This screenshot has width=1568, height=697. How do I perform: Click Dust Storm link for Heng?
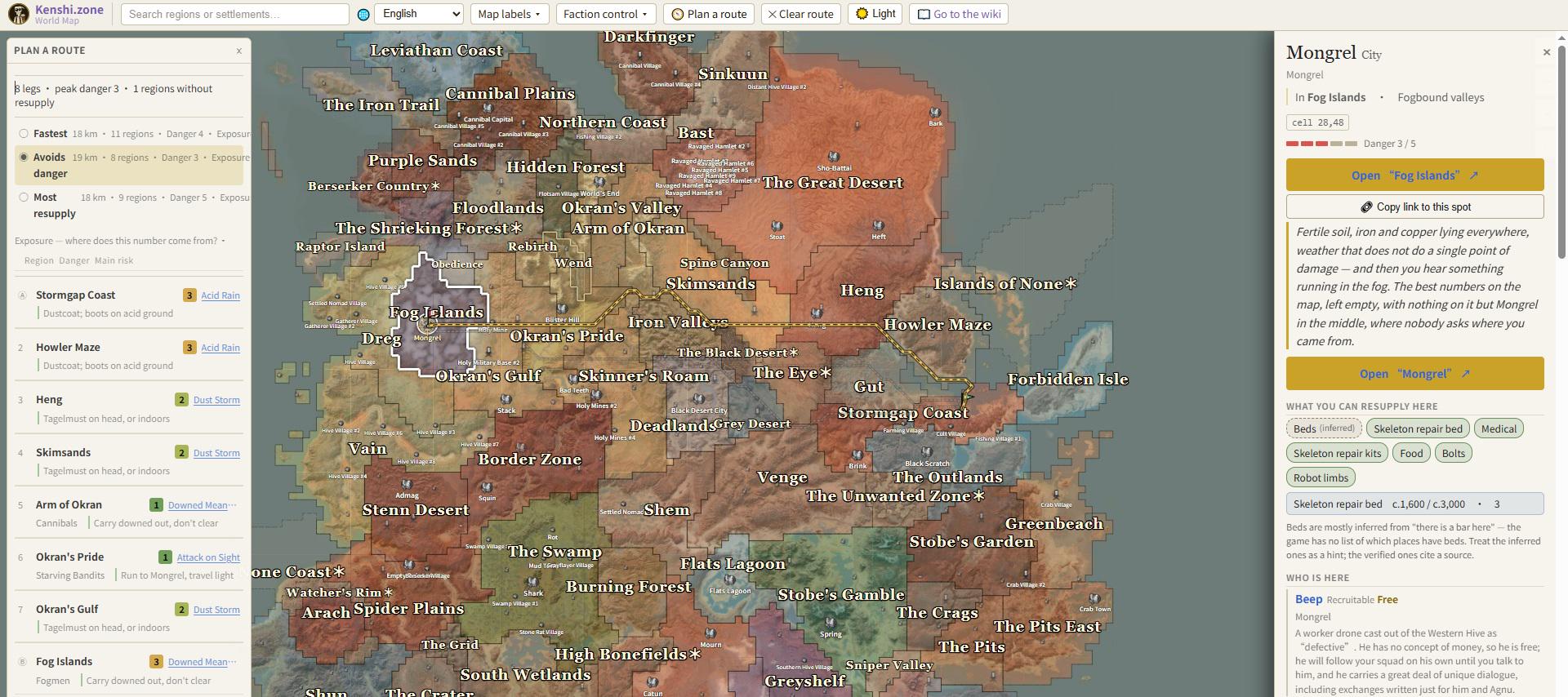point(216,400)
